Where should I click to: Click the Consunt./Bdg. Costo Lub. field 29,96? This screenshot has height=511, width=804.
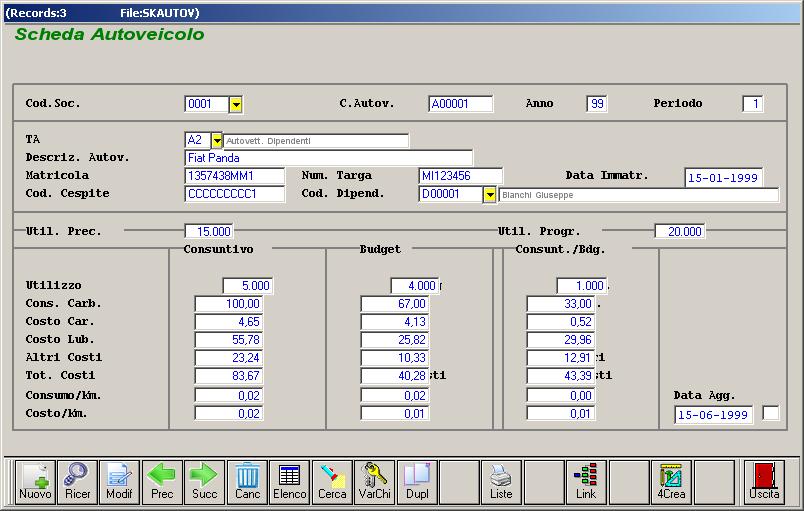pyautogui.click(x=561, y=339)
